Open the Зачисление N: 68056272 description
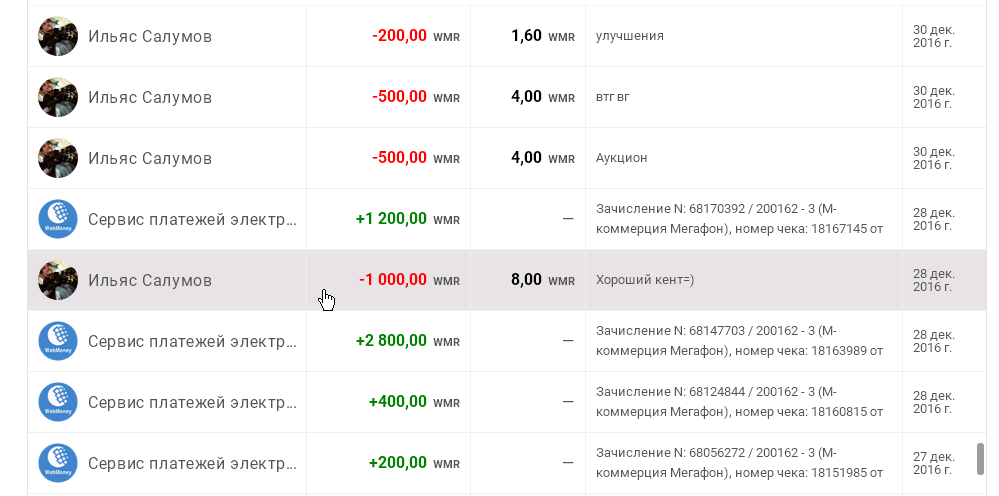Image resolution: width=999 pixels, height=496 pixels. pos(739,463)
